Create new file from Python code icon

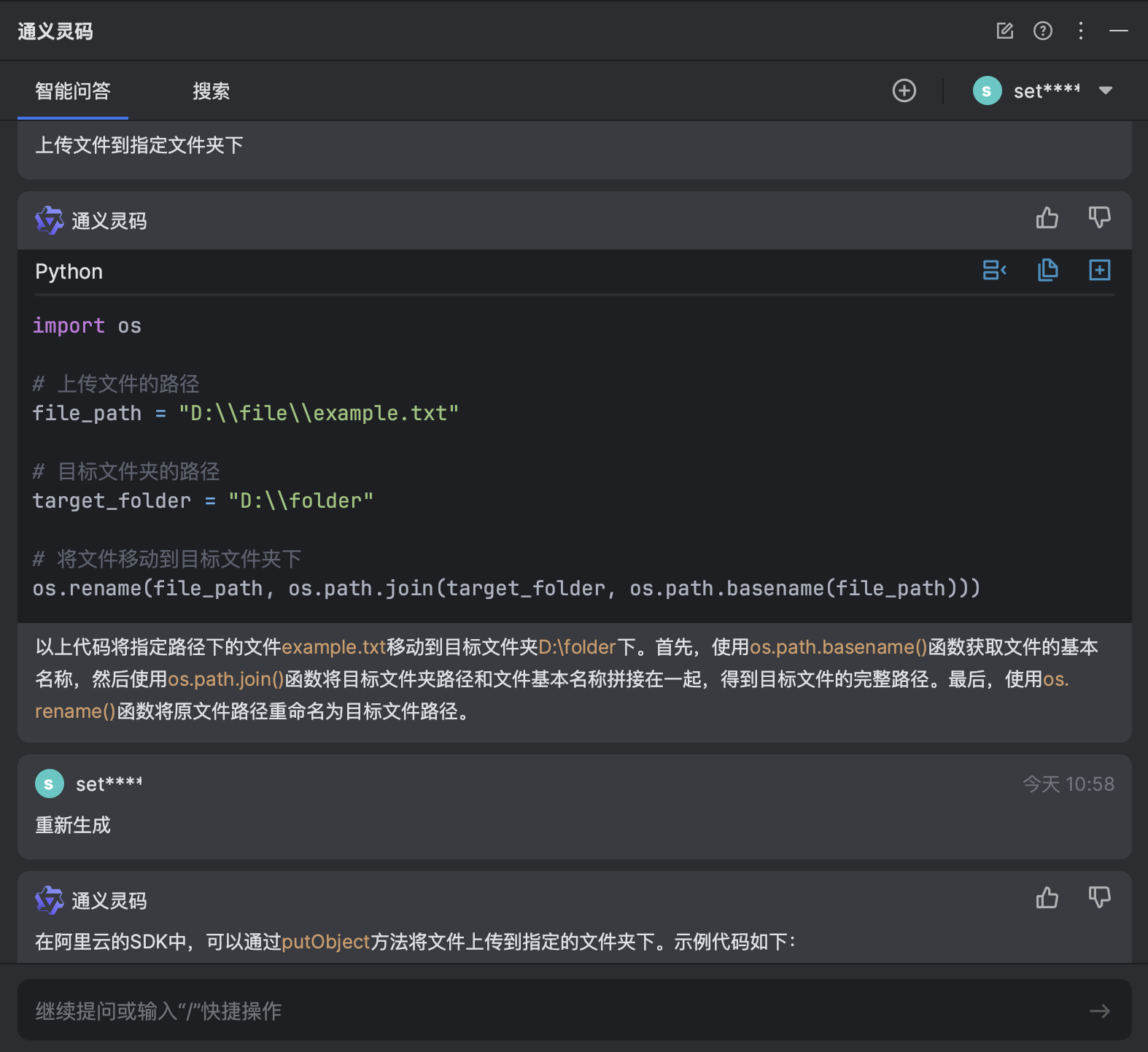click(x=1100, y=270)
